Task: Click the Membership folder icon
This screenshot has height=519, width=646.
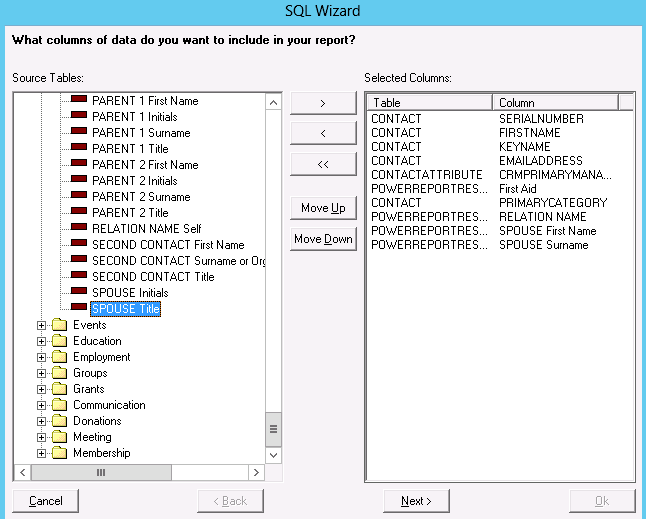Action: coord(59,453)
